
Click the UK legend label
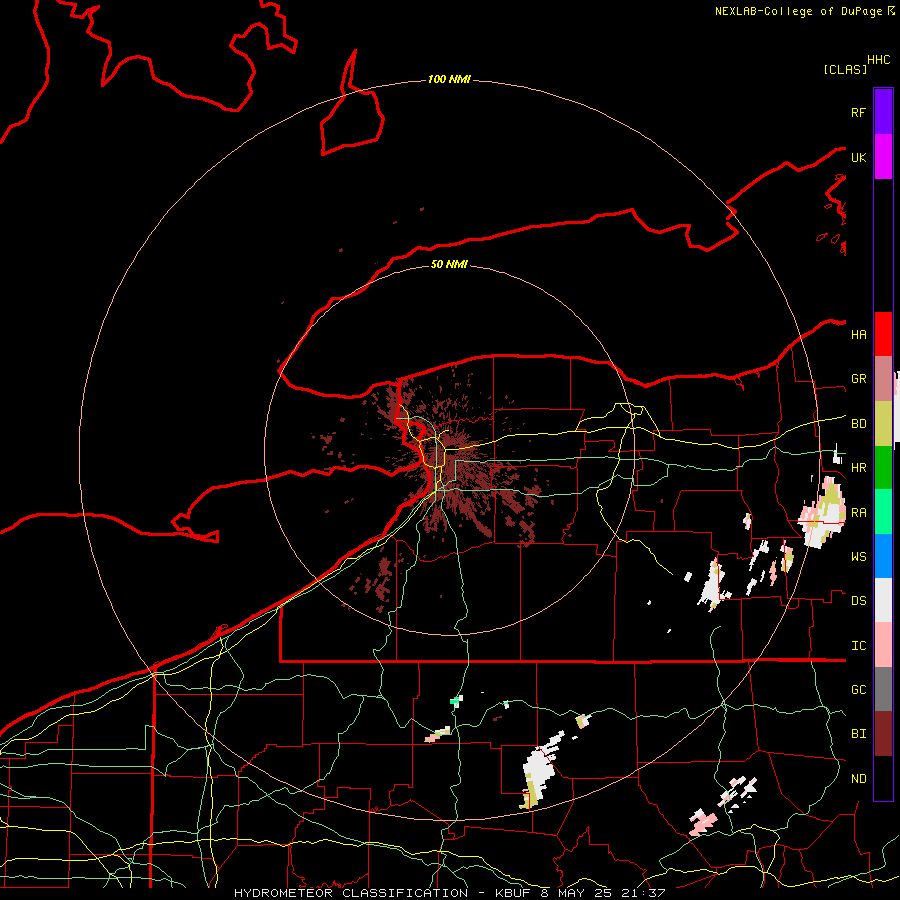coord(858,157)
